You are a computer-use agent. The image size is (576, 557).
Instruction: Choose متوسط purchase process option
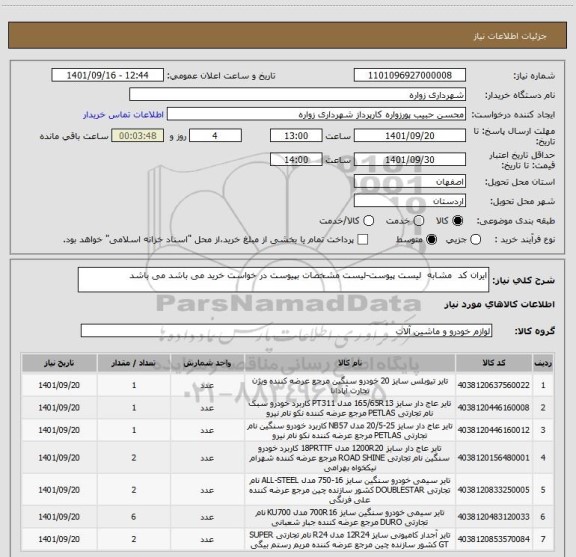(x=431, y=240)
